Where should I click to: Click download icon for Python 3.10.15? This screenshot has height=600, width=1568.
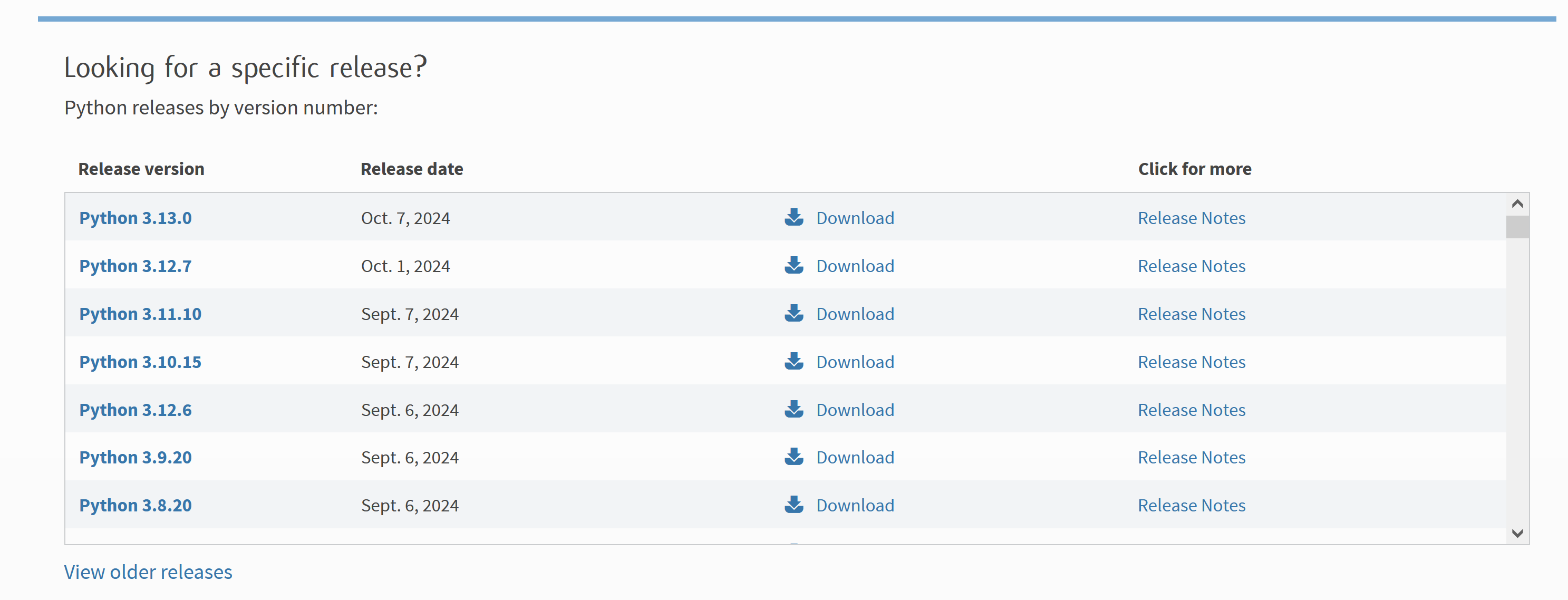[x=793, y=362]
